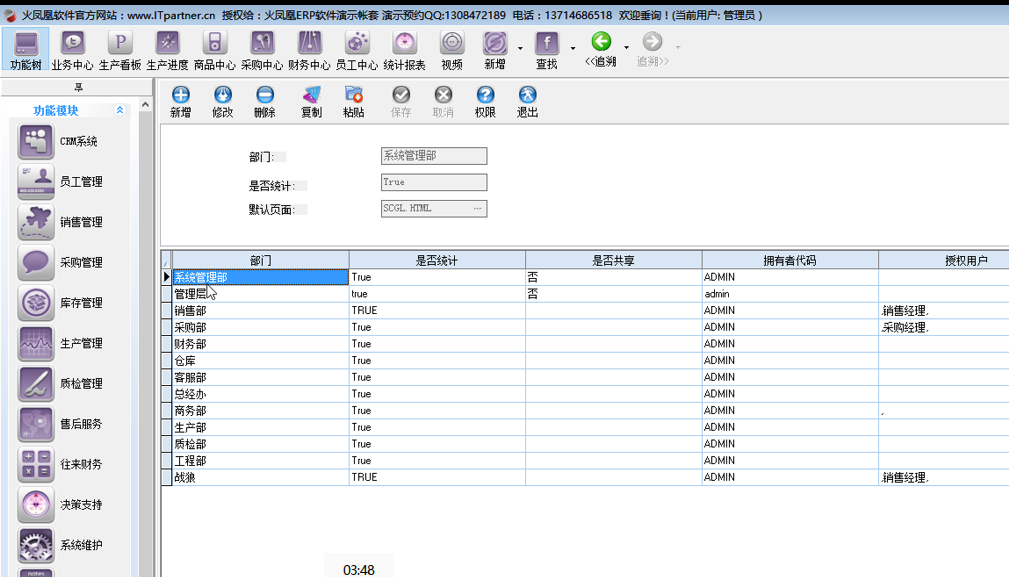
Task: Select the 采购部 row
Action: (586, 327)
